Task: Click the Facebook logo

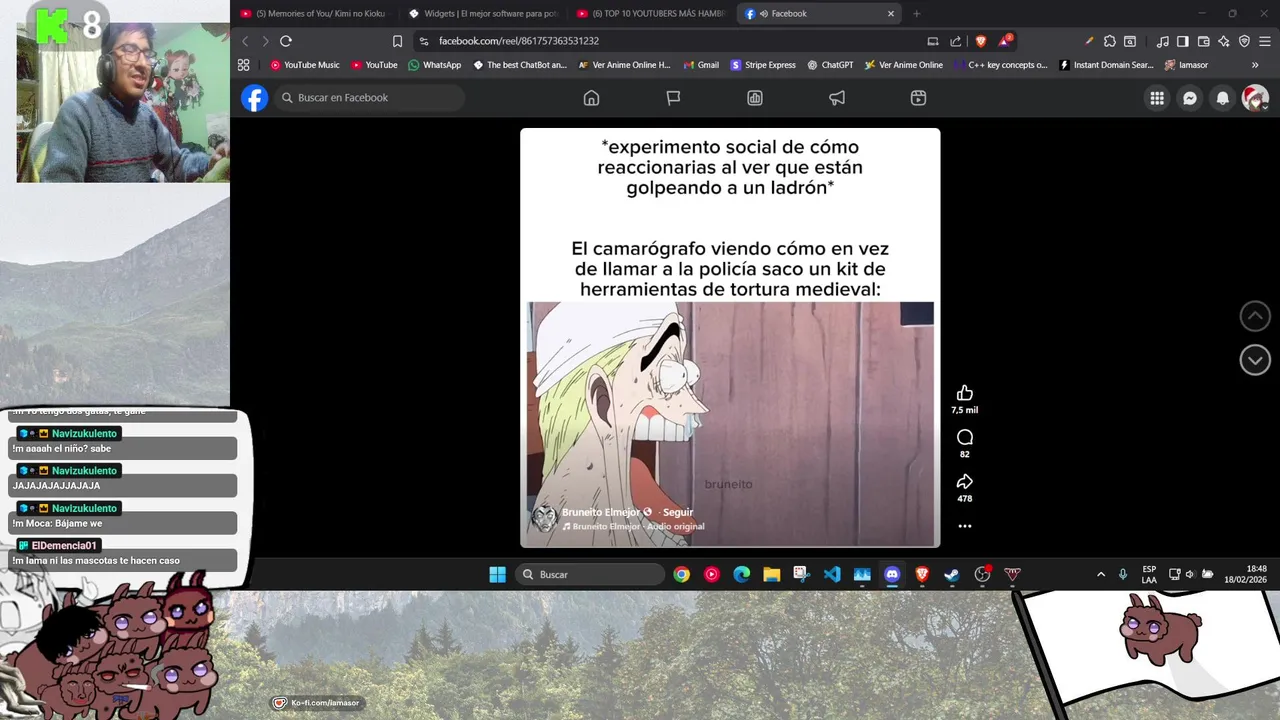Action: 254,98
